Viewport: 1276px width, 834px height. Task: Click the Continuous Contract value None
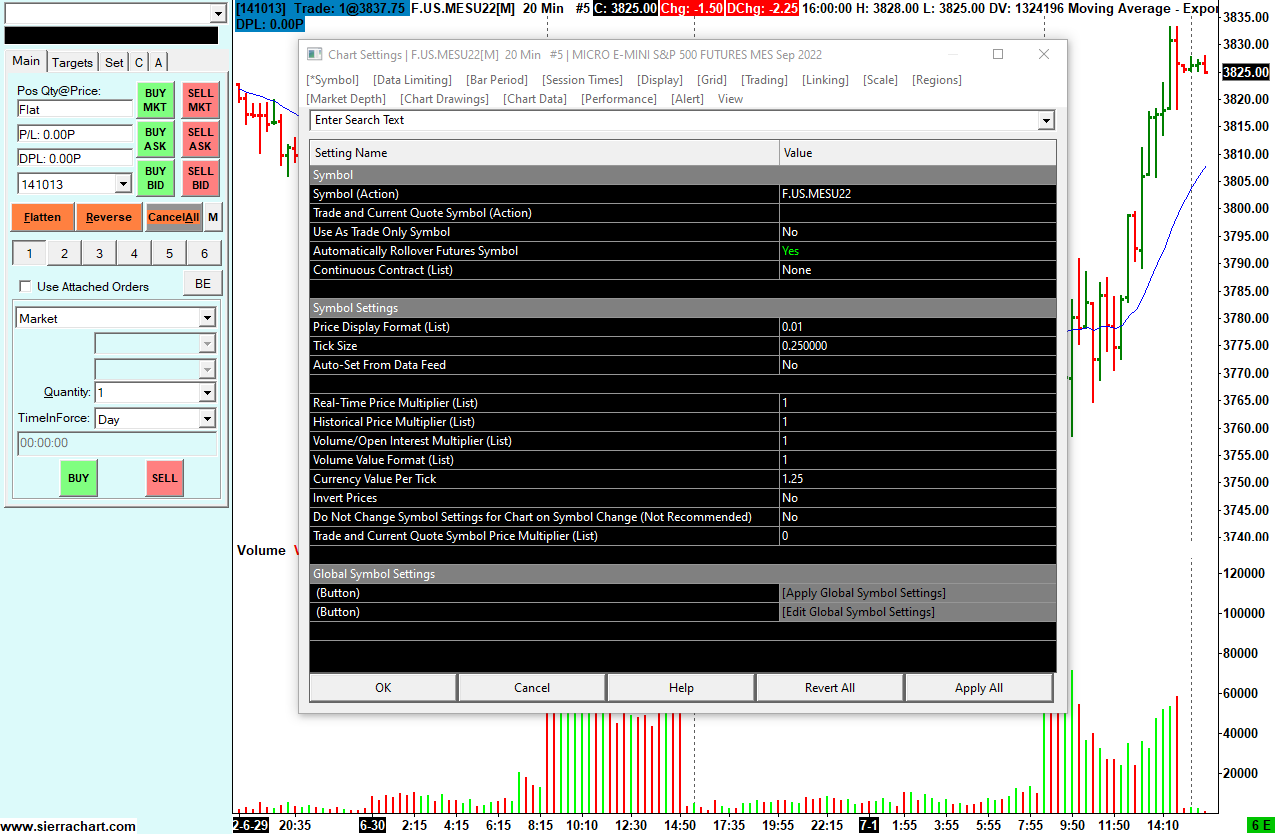click(x=918, y=270)
